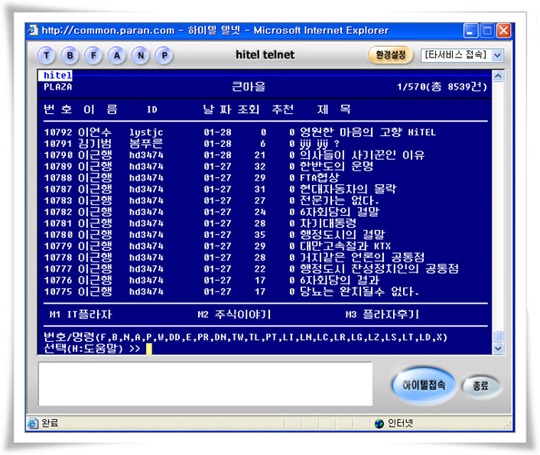Select post 10781 자기대통령

click(200, 223)
